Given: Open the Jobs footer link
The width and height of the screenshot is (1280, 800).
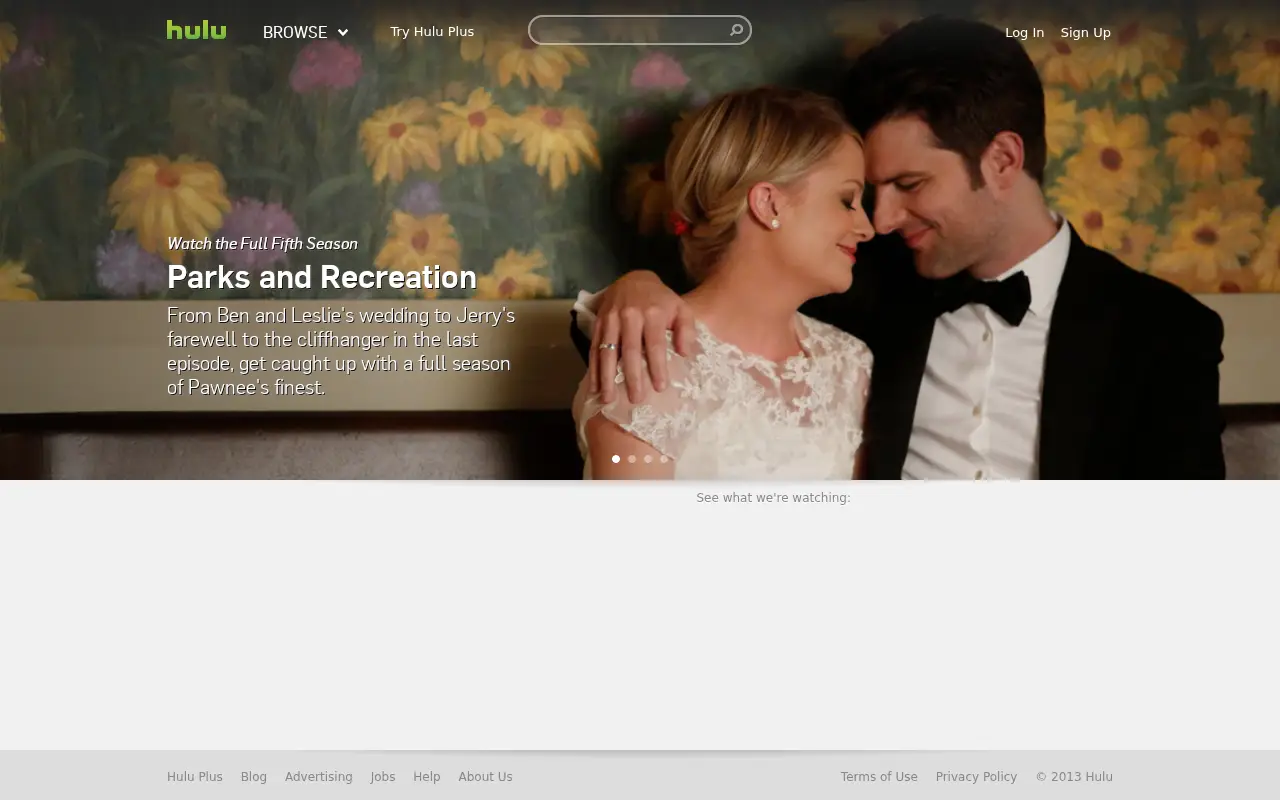Looking at the screenshot, I should pos(383,777).
